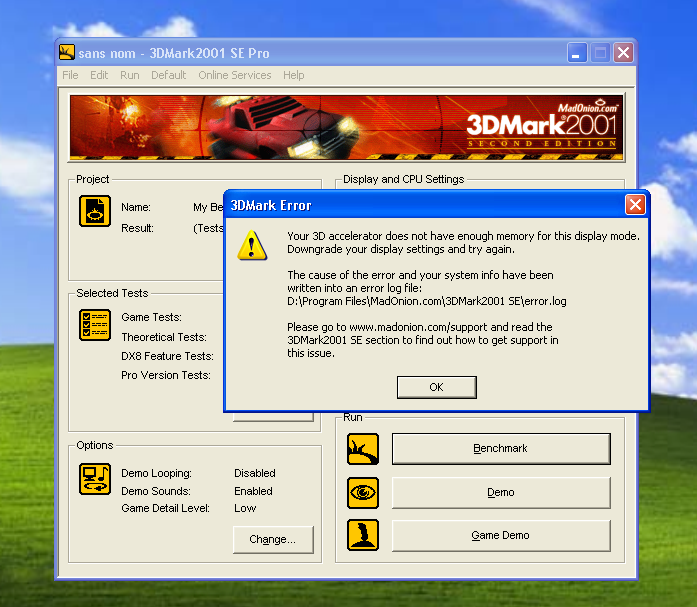The width and height of the screenshot is (697, 607).
Task: Click the 3DMark2001 Second Edition banner
Action: tap(347, 127)
